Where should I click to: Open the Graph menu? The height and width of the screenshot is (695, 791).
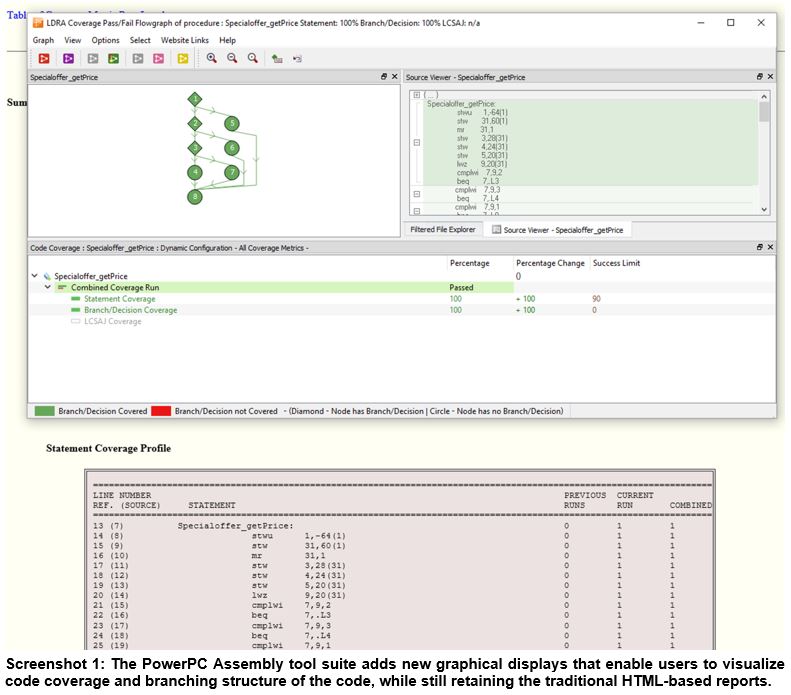(43, 40)
